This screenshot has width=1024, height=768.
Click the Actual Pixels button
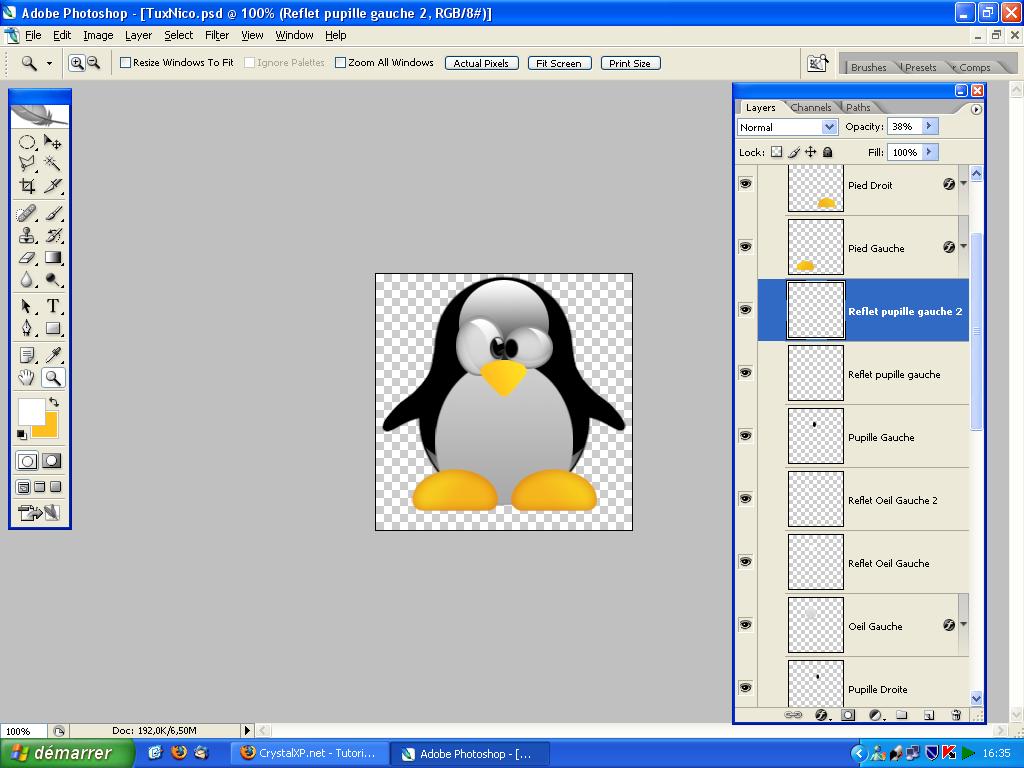coord(481,63)
